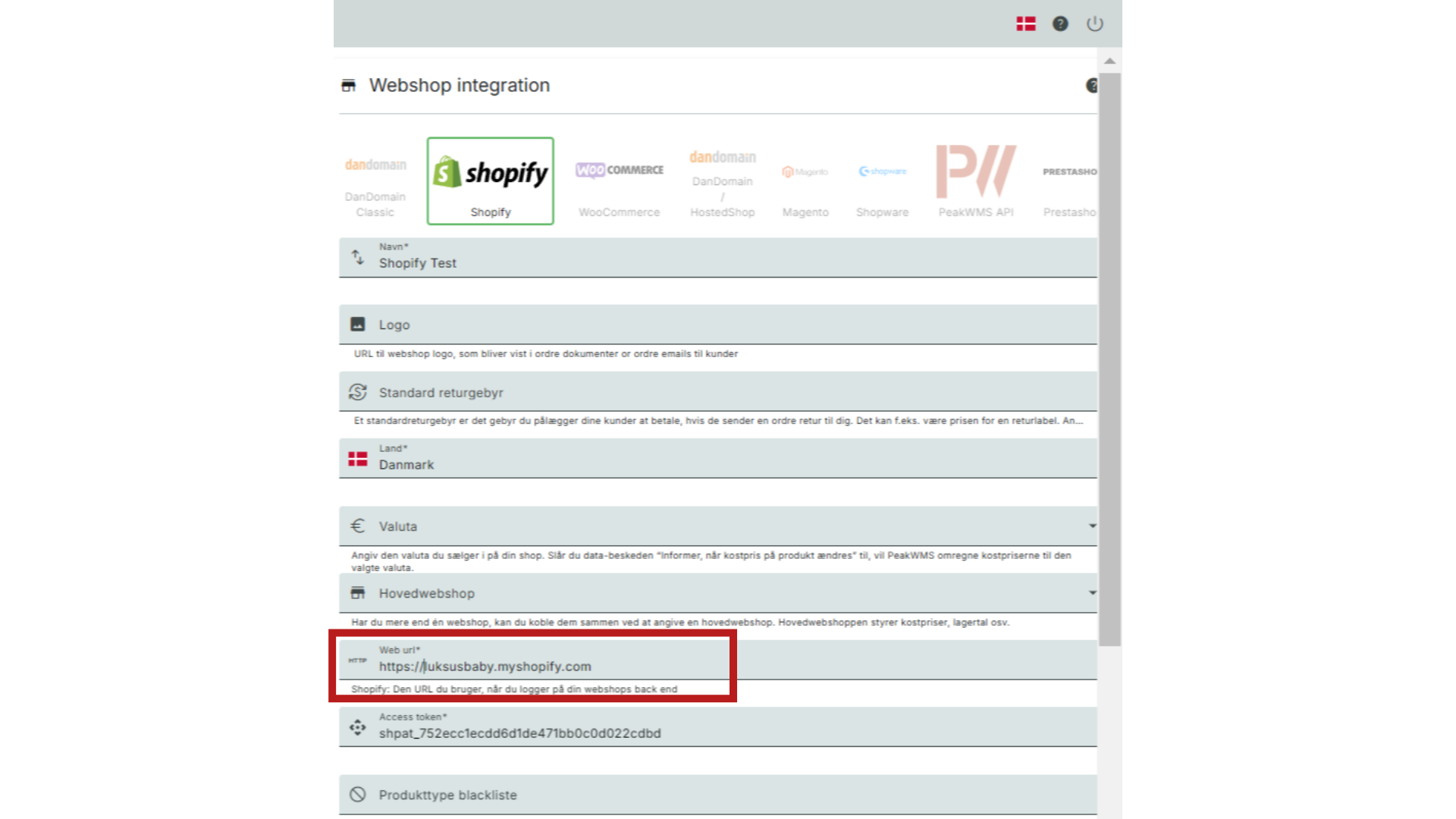This screenshot has width=1456, height=819.
Task: Select the DanDomain Classic integration
Action: 375,182
